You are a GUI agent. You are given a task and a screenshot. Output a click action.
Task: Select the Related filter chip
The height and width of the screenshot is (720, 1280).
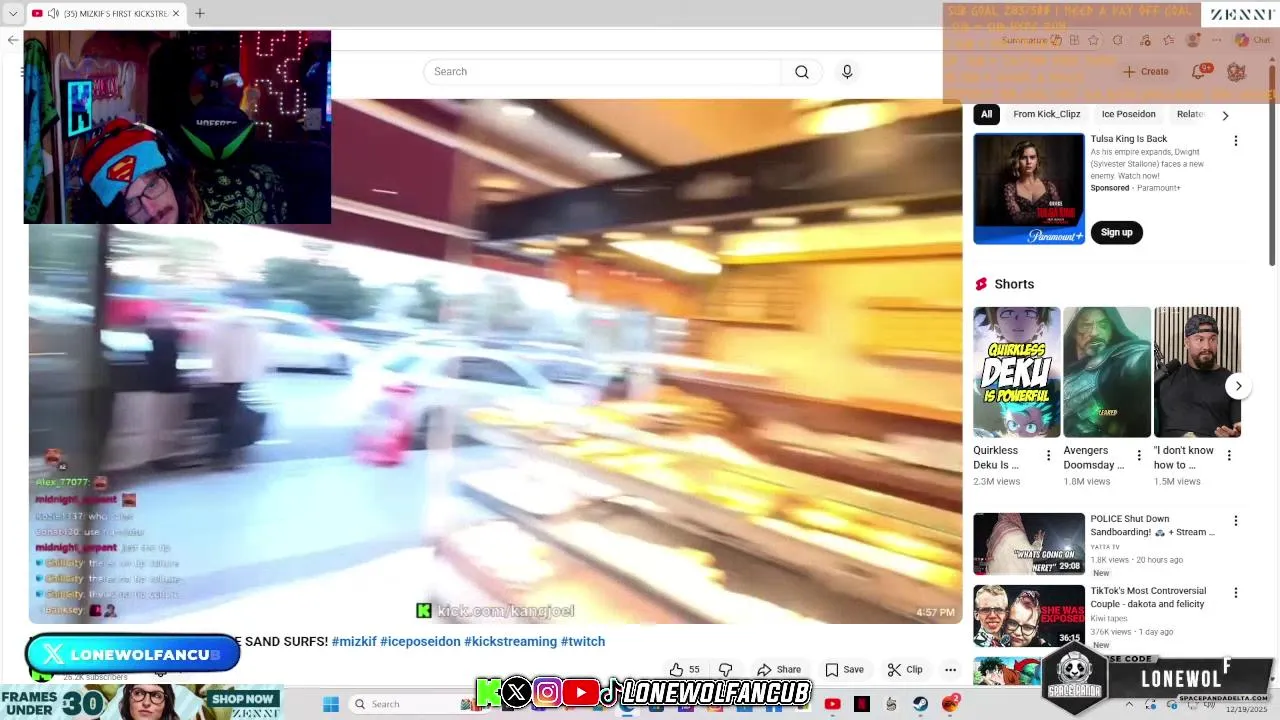coord(1190,114)
